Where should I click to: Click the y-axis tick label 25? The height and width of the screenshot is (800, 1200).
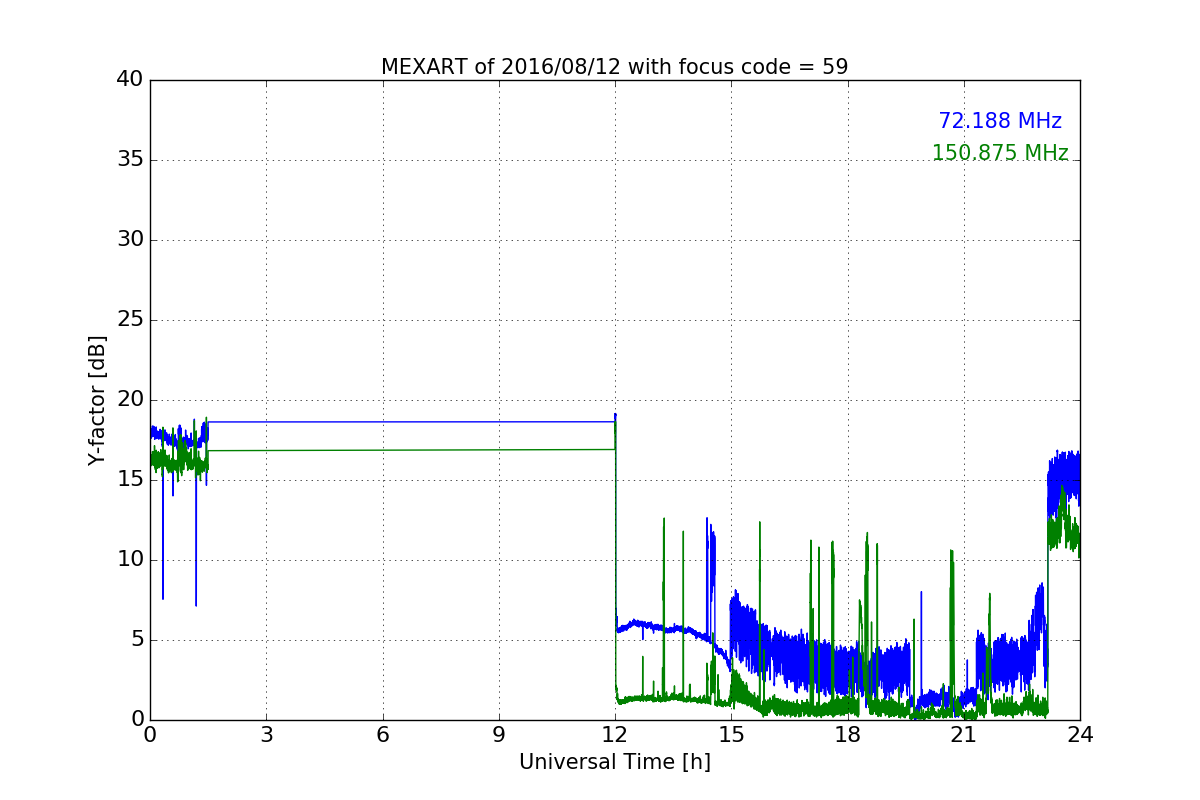pyautogui.click(x=130, y=320)
